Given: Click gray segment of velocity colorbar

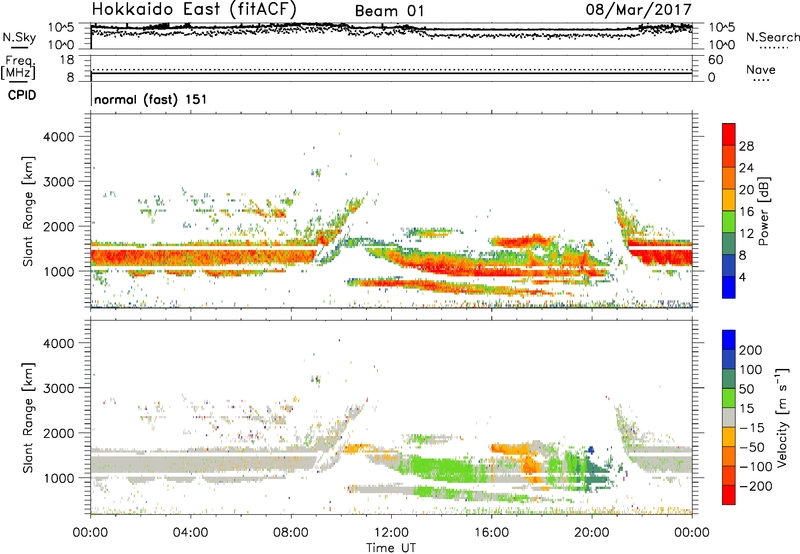Looking at the screenshot, I should 729,418.
